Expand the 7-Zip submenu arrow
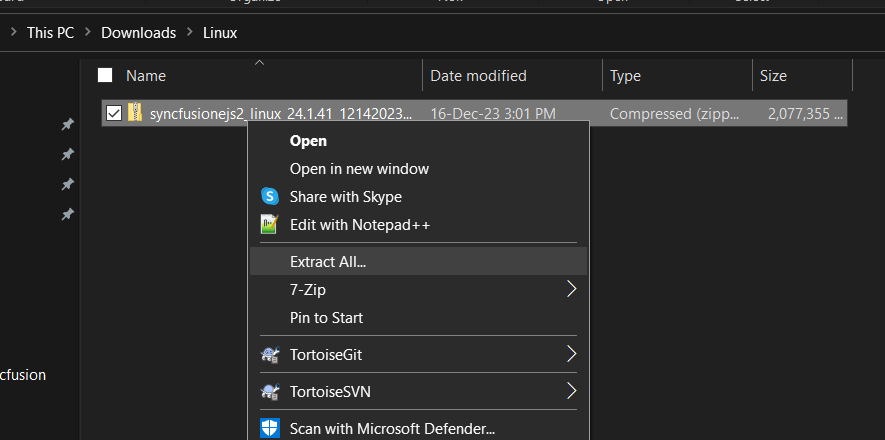 pyautogui.click(x=572, y=289)
